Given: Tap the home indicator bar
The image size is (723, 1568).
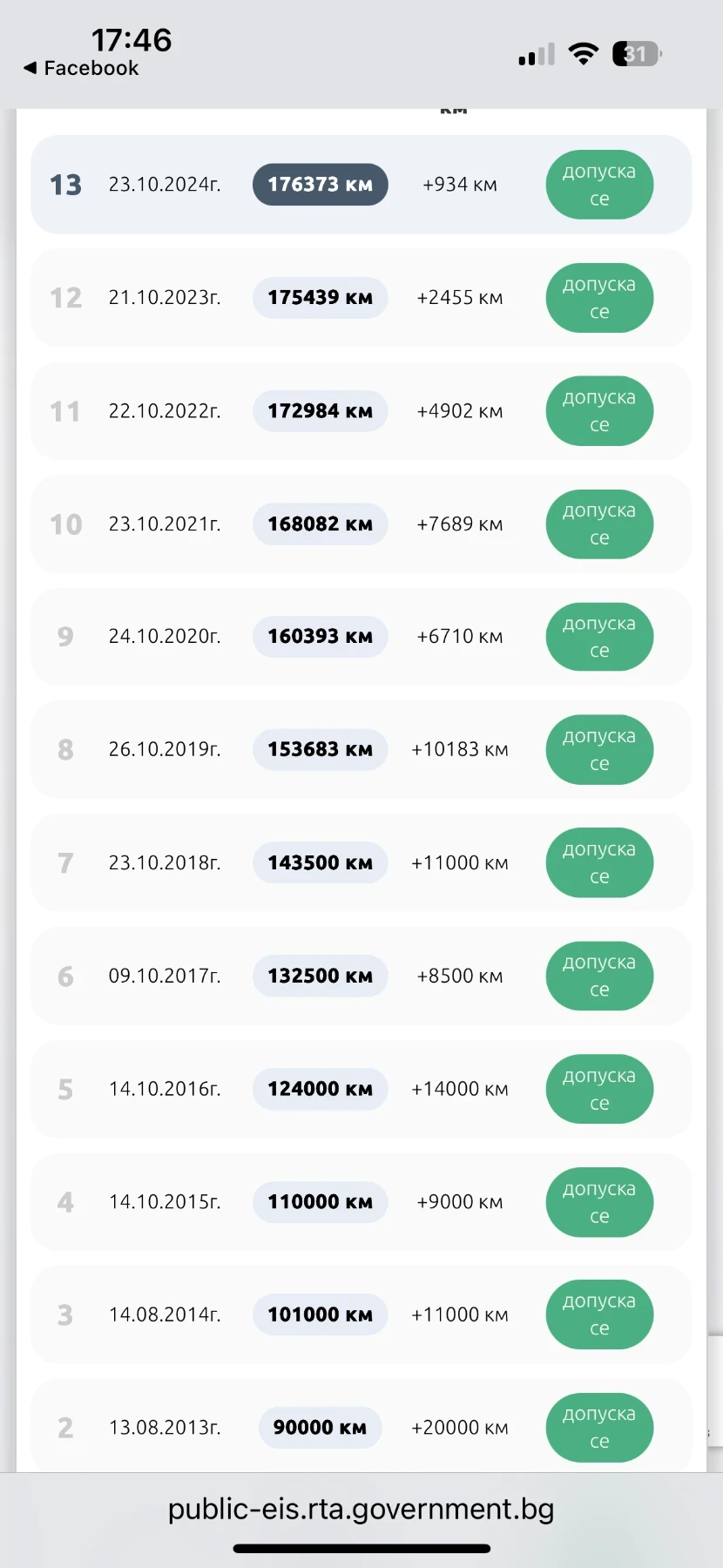Looking at the screenshot, I should coord(361,1548).
